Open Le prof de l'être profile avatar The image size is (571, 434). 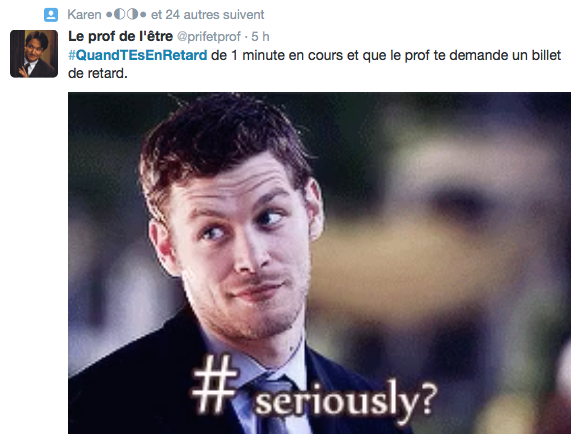34,54
